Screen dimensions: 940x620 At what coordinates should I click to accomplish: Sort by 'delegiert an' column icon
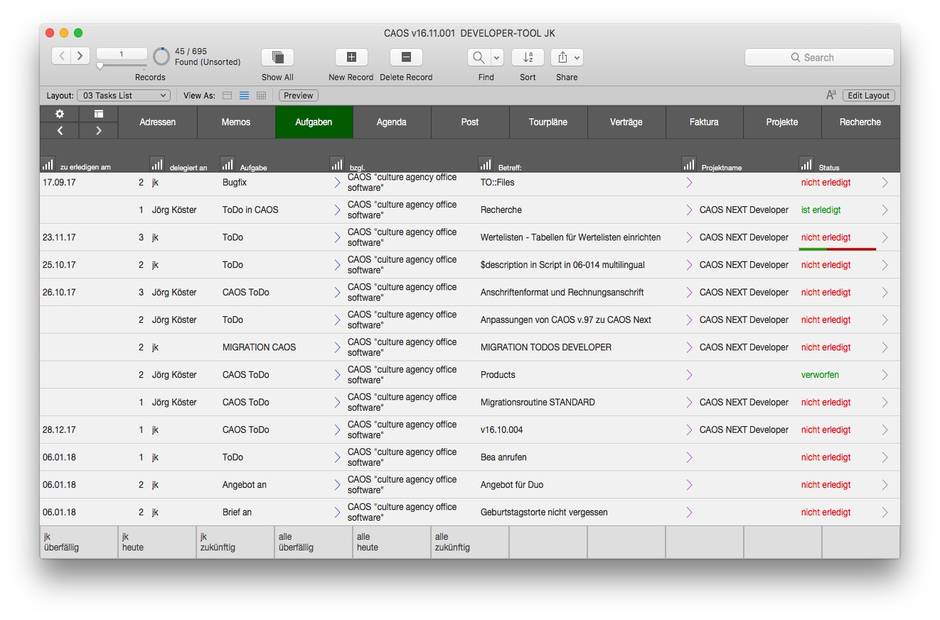(157, 164)
